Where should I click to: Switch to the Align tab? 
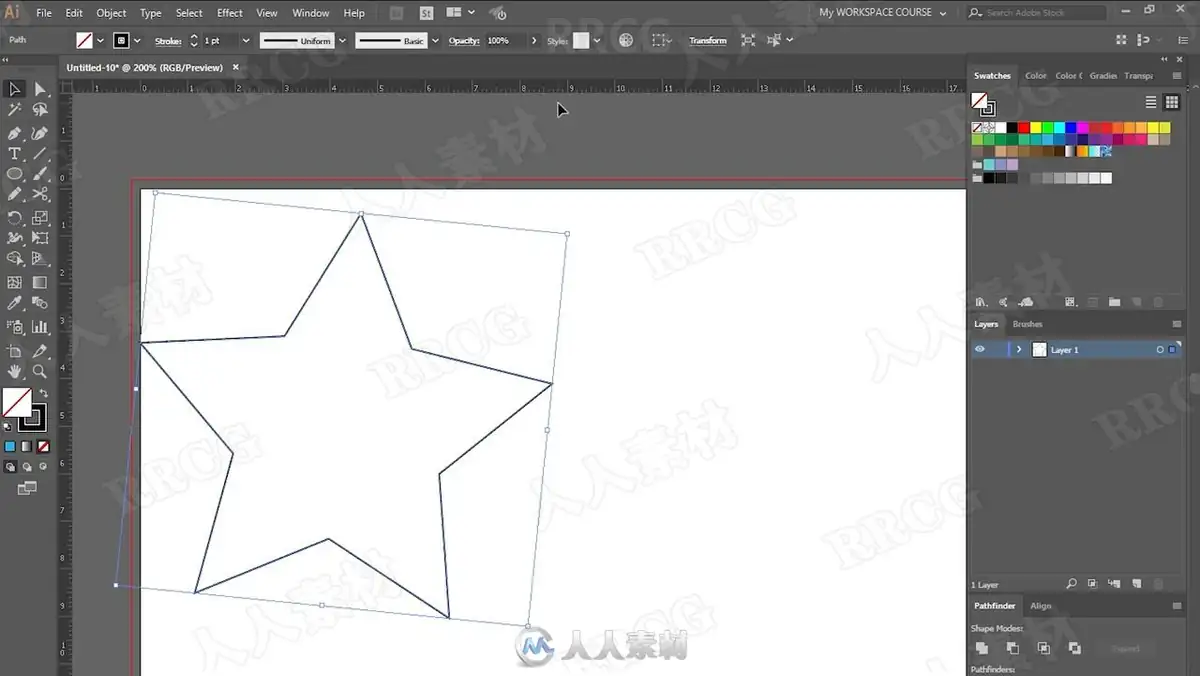[1041, 606]
